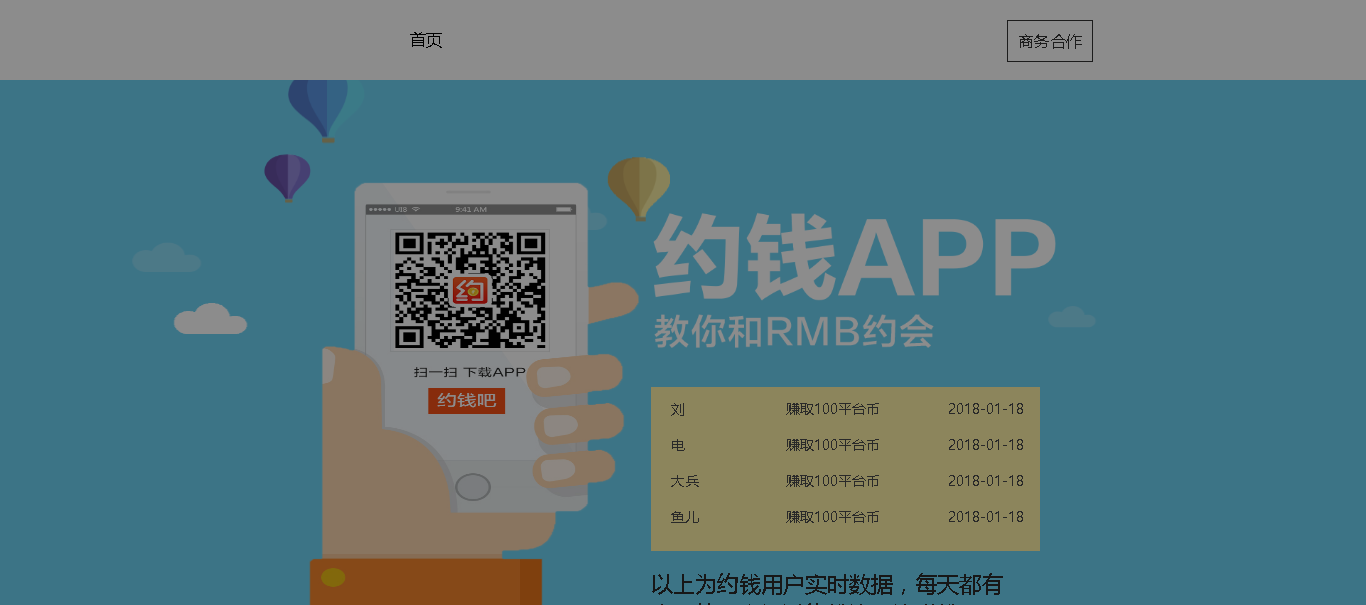
Task: Click the QR code on the phone
Action: (x=470, y=290)
